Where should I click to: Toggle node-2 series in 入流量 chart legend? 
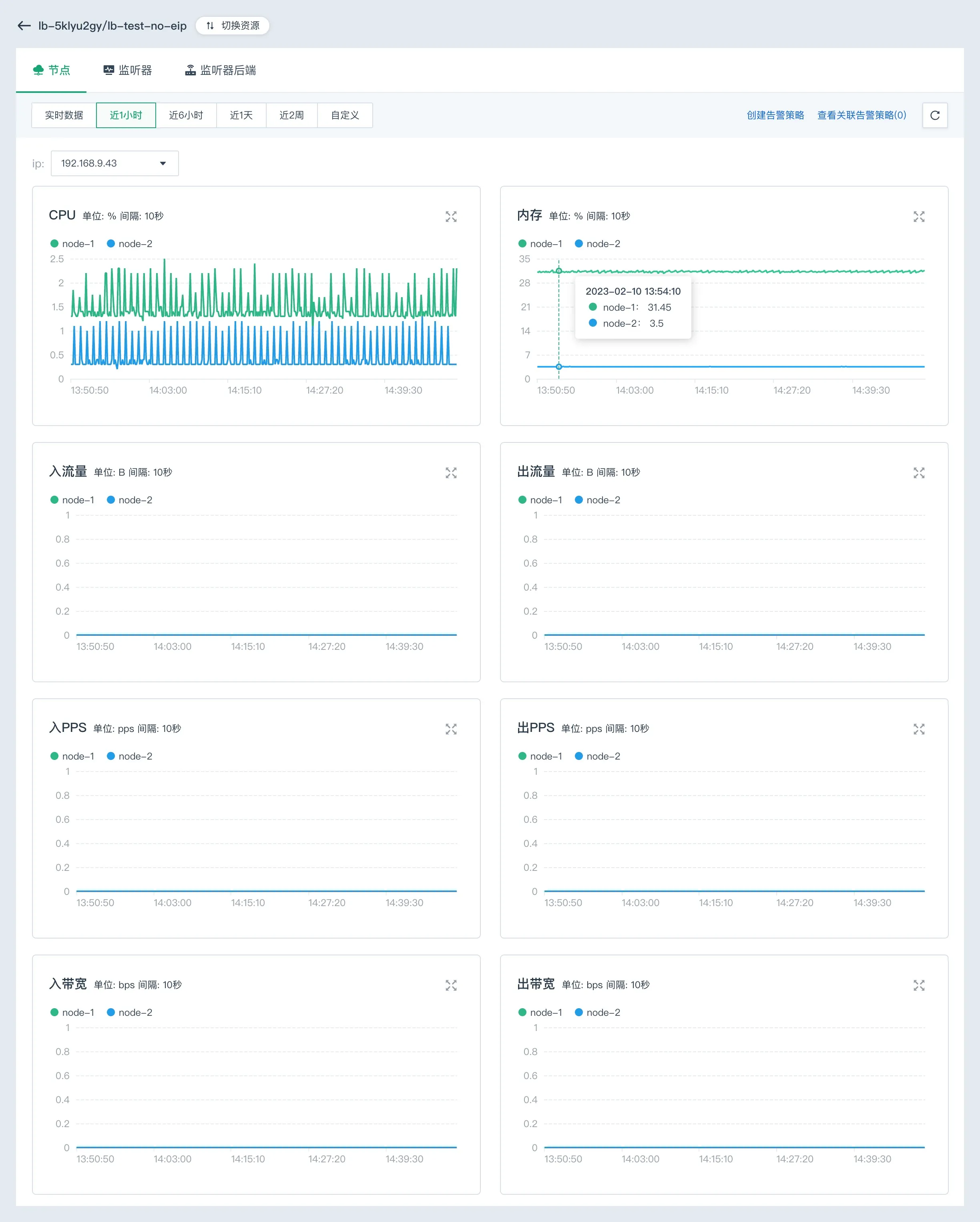click(130, 500)
